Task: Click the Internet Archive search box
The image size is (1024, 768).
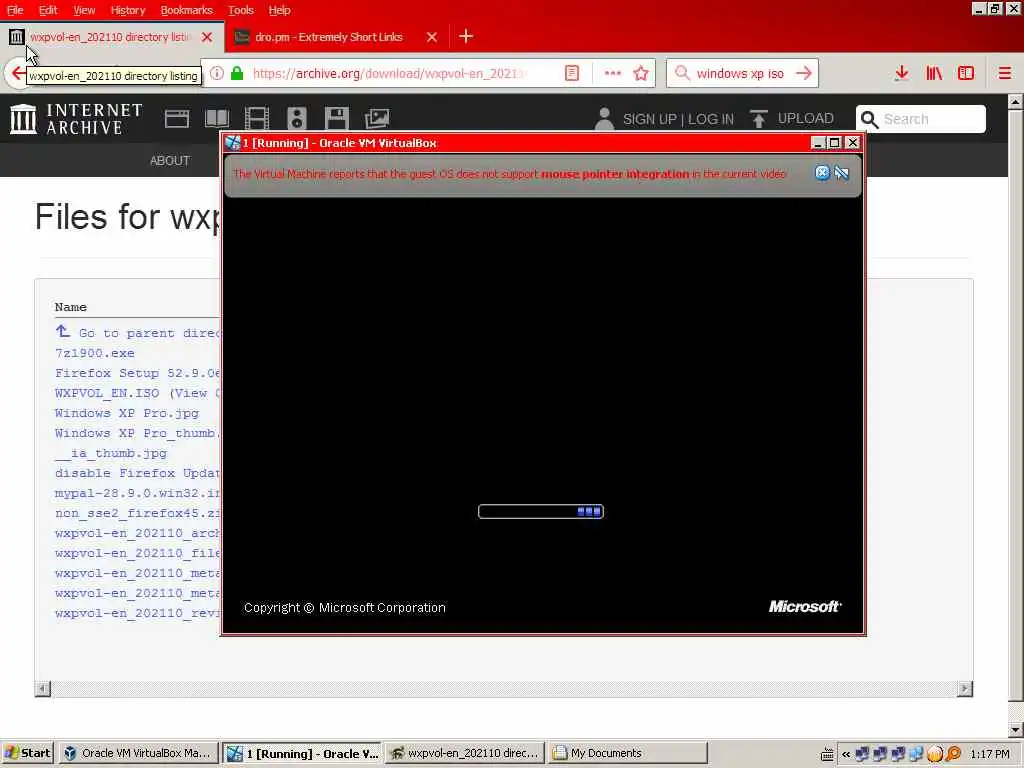Action: coord(920,119)
